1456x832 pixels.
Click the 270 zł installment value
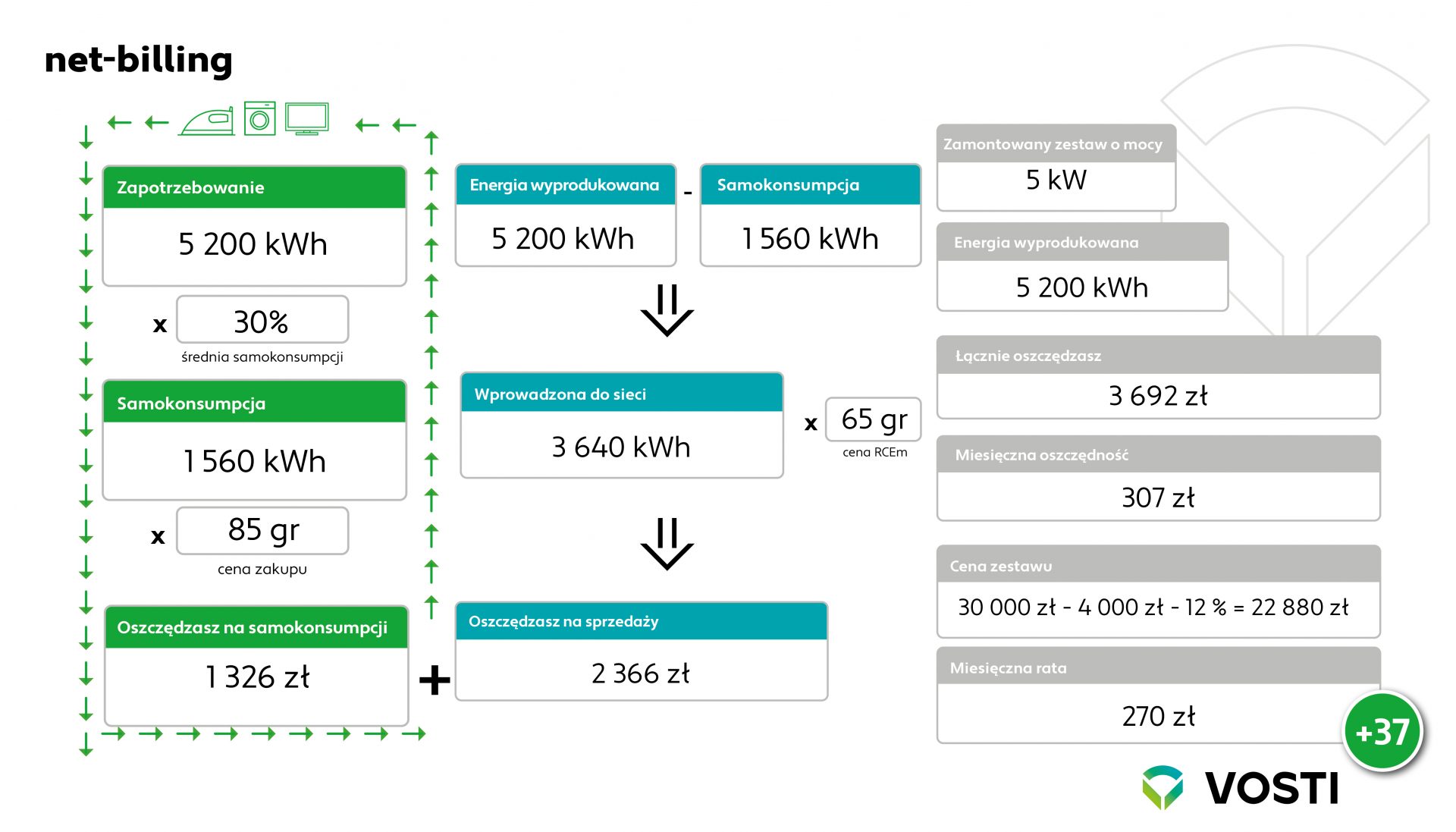[1159, 716]
